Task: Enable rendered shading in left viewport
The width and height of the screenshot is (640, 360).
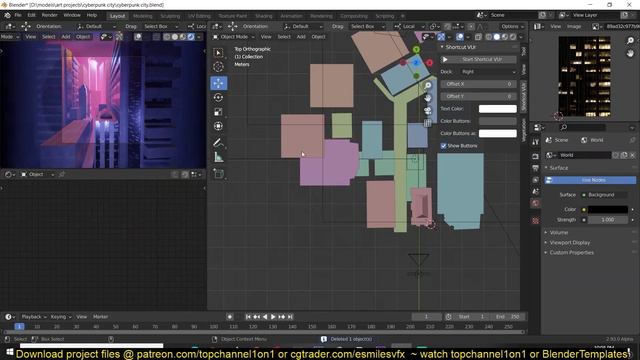Action: point(191,37)
